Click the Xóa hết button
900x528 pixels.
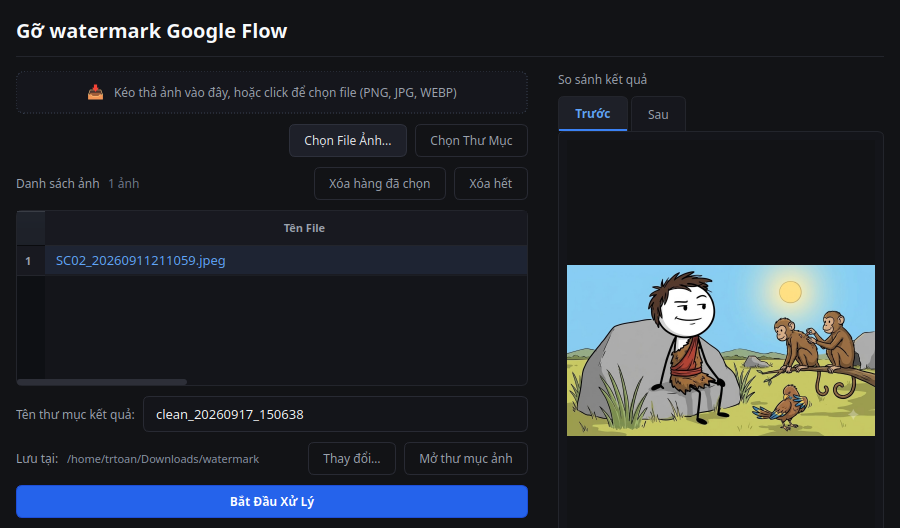click(x=491, y=184)
